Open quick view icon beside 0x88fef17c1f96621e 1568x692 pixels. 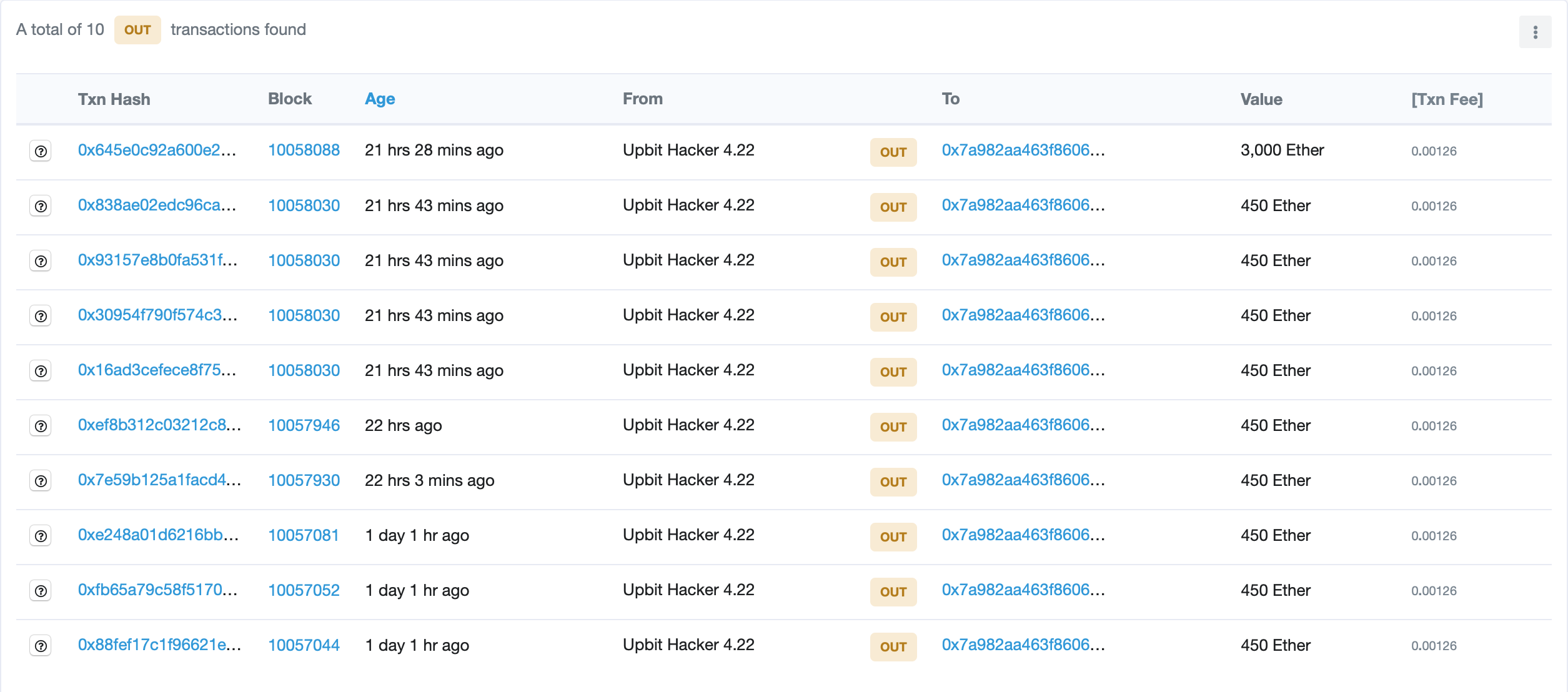(x=41, y=646)
